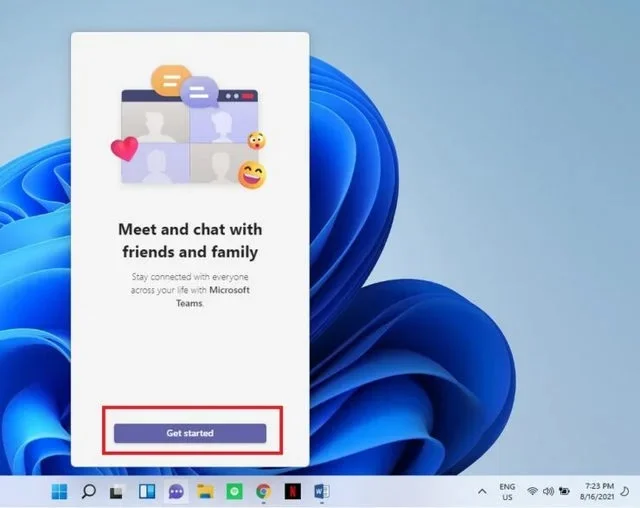Open Google Chrome from taskbar
Image resolution: width=640 pixels, height=508 pixels.
click(264, 491)
